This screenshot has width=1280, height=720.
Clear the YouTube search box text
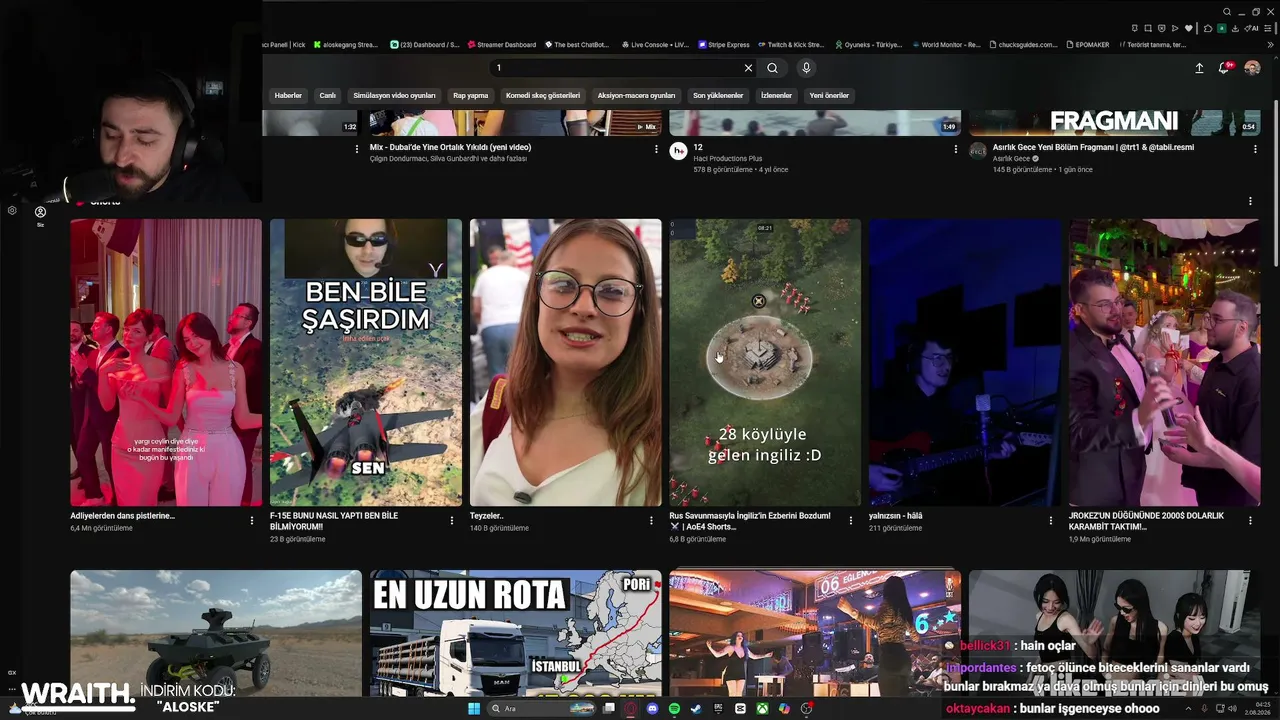click(x=748, y=68)
